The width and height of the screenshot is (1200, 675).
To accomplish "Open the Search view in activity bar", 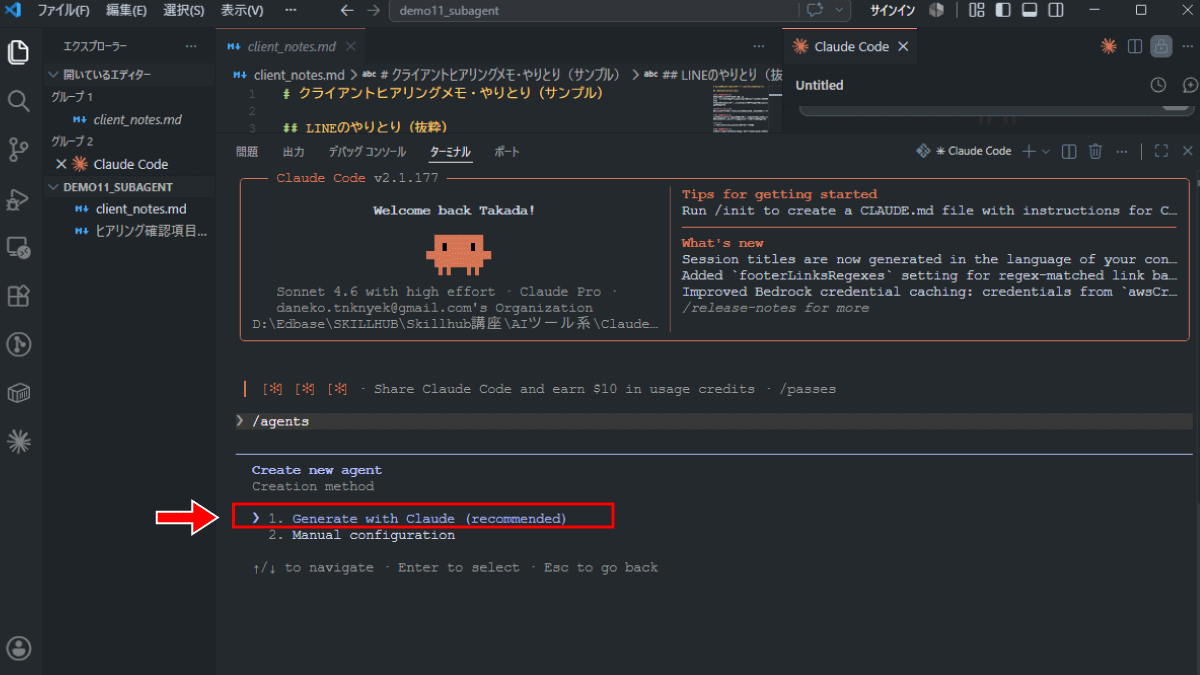I will tap(18, 100).
